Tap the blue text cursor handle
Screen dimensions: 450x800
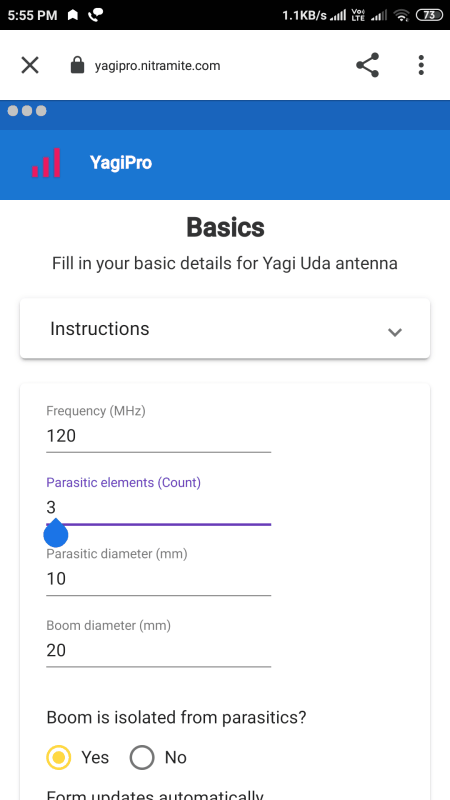click(x=56, y=533)
